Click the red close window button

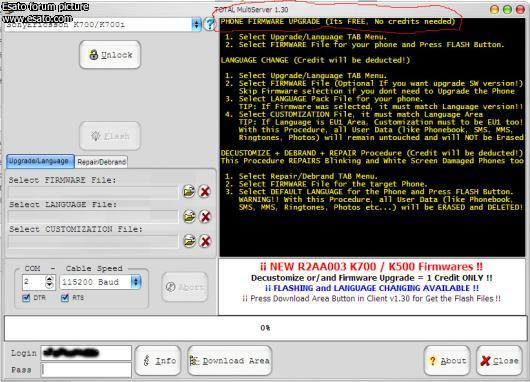pos(520,9)
